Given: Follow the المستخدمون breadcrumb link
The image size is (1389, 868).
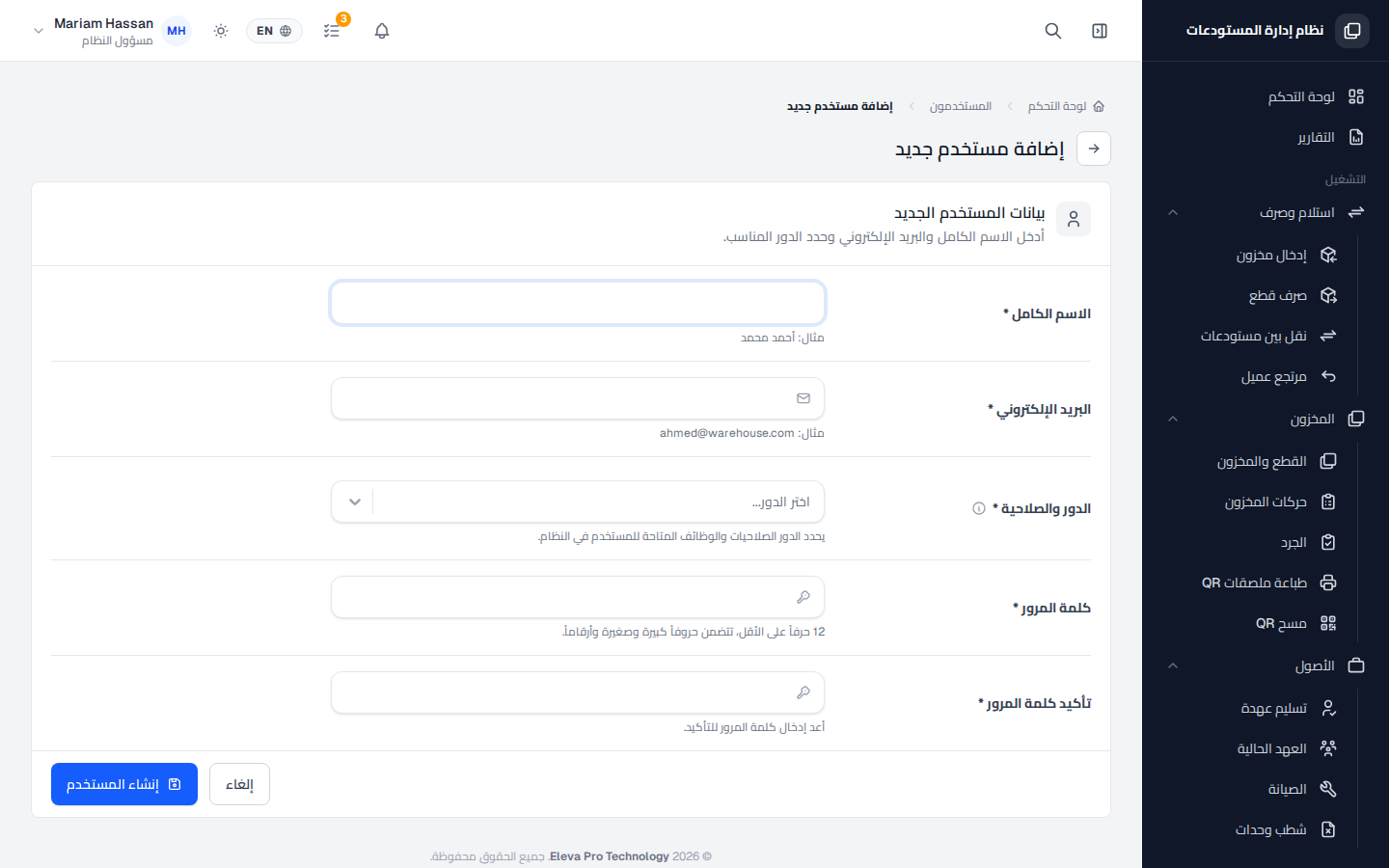Looking at the screenshot, I should (x=960, y=106).
